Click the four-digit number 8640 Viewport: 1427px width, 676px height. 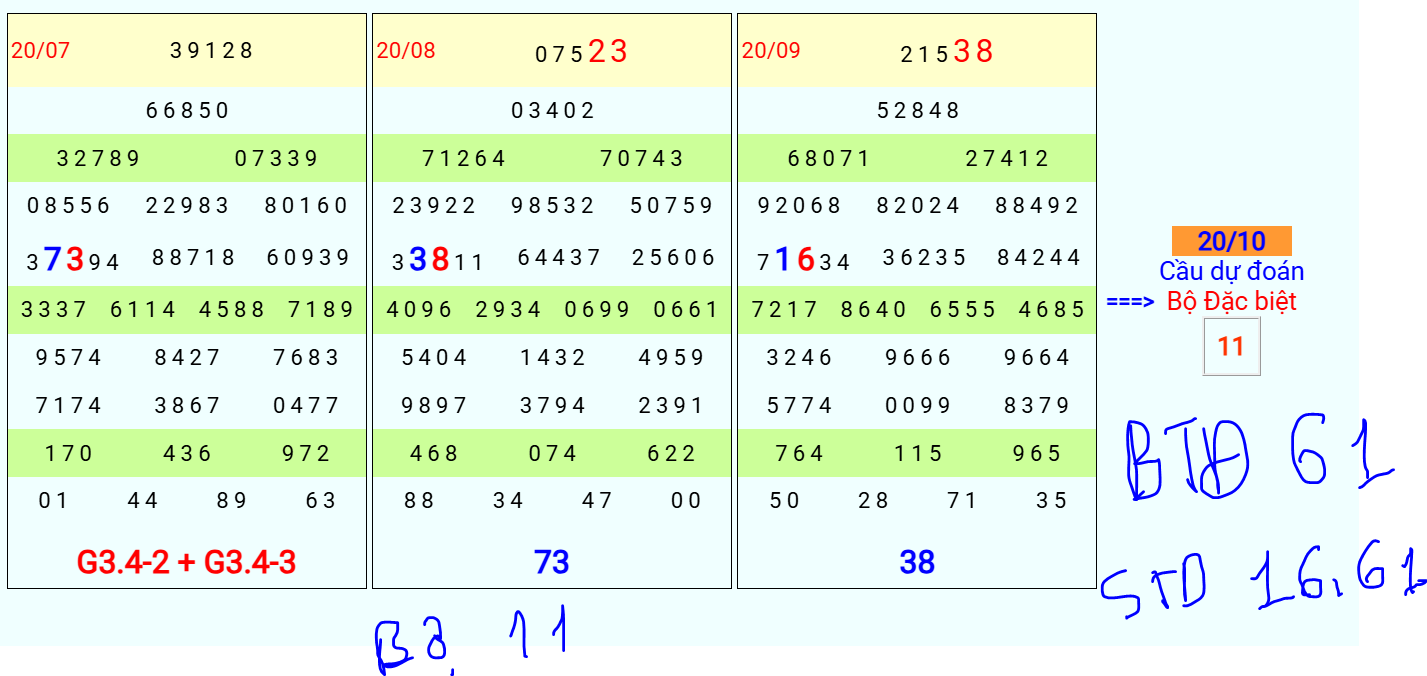[x=874, y=309]
